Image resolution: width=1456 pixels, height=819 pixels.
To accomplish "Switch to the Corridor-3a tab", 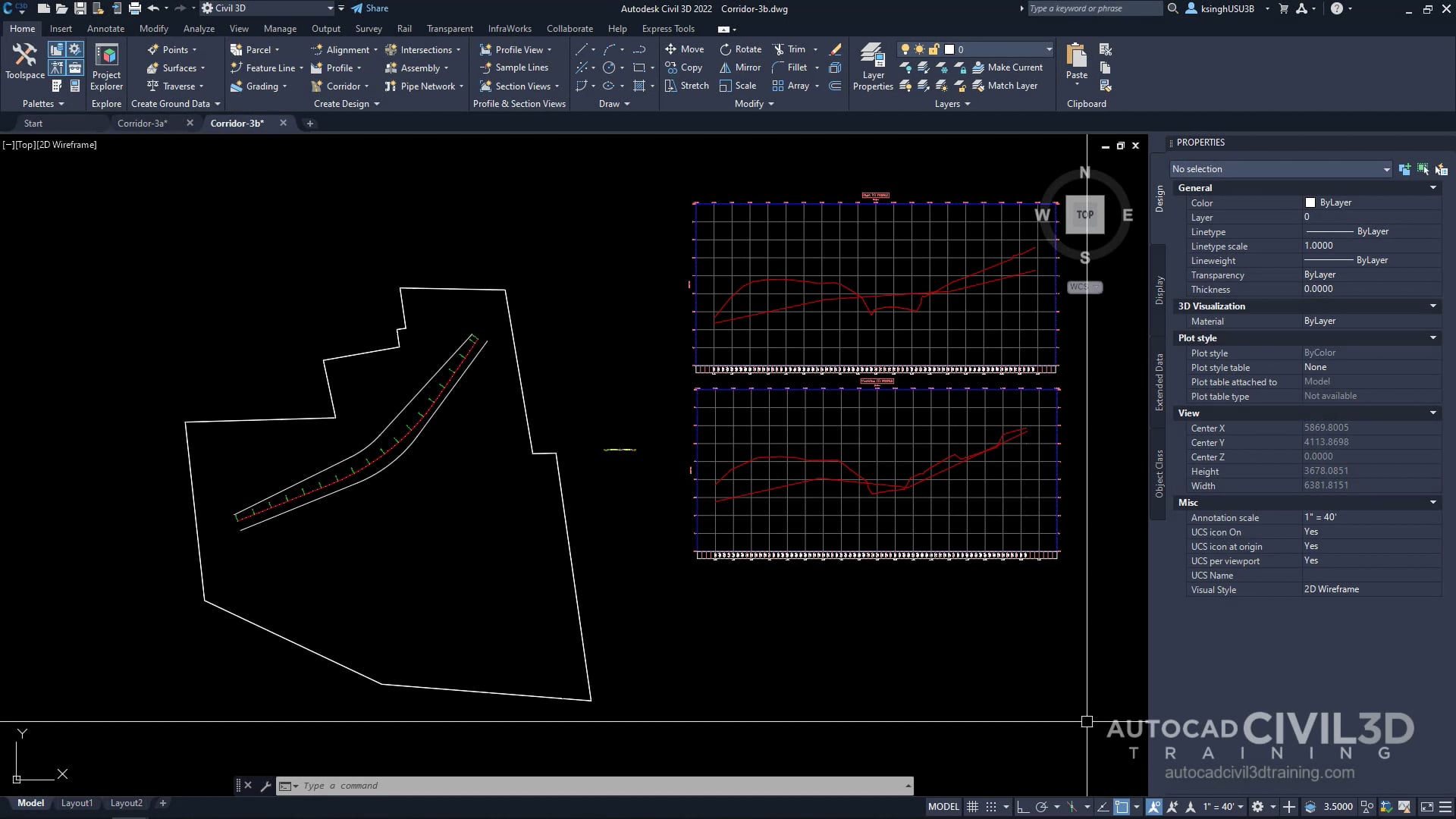I will click(143, 123).
